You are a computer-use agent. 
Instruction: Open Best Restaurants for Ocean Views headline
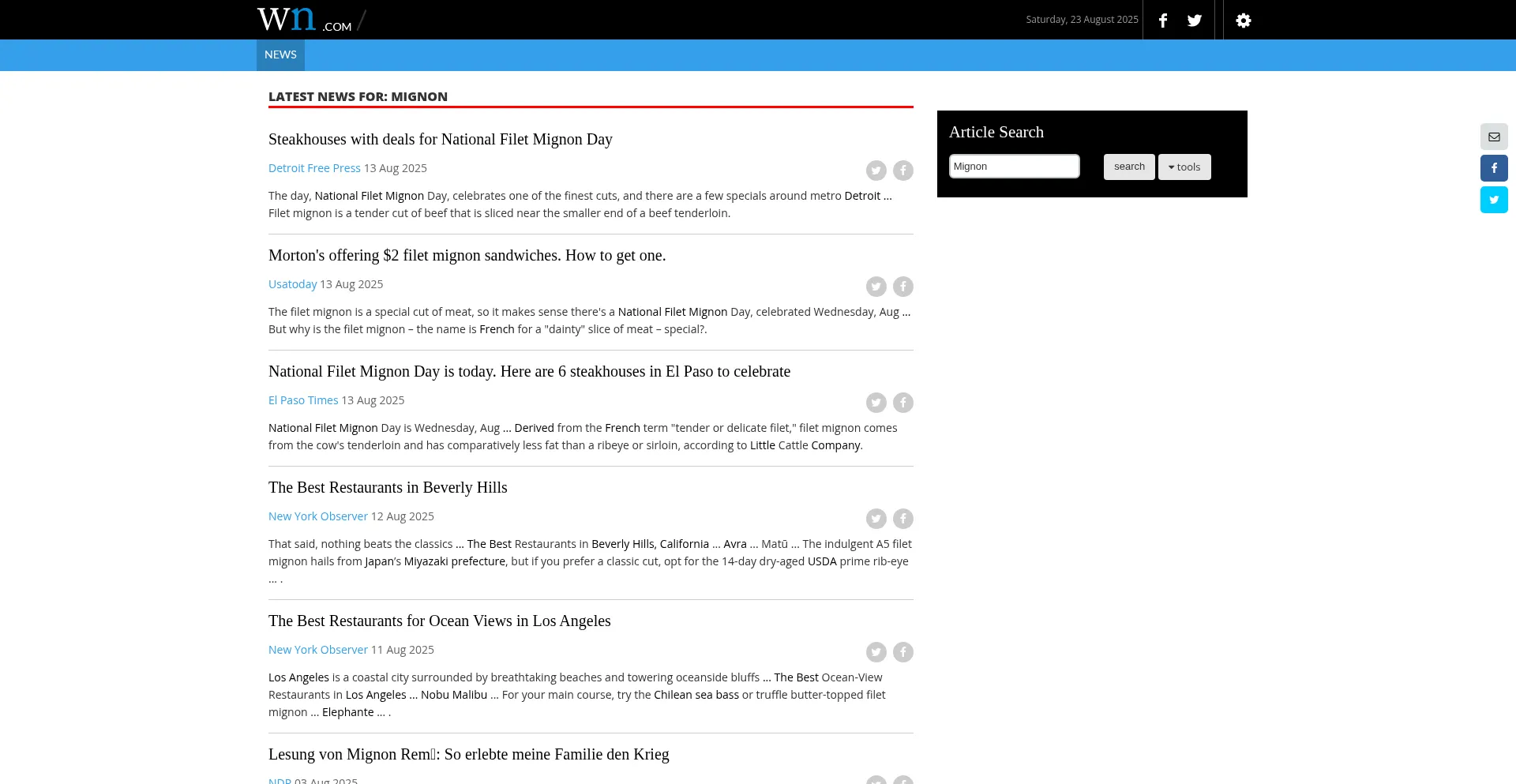(x=440, y=621)
